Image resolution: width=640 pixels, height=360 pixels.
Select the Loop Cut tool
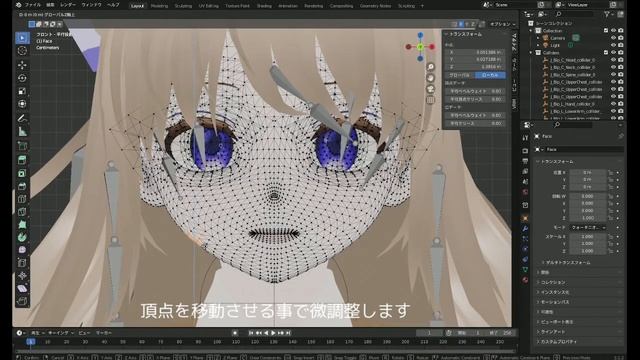(22, 199)
